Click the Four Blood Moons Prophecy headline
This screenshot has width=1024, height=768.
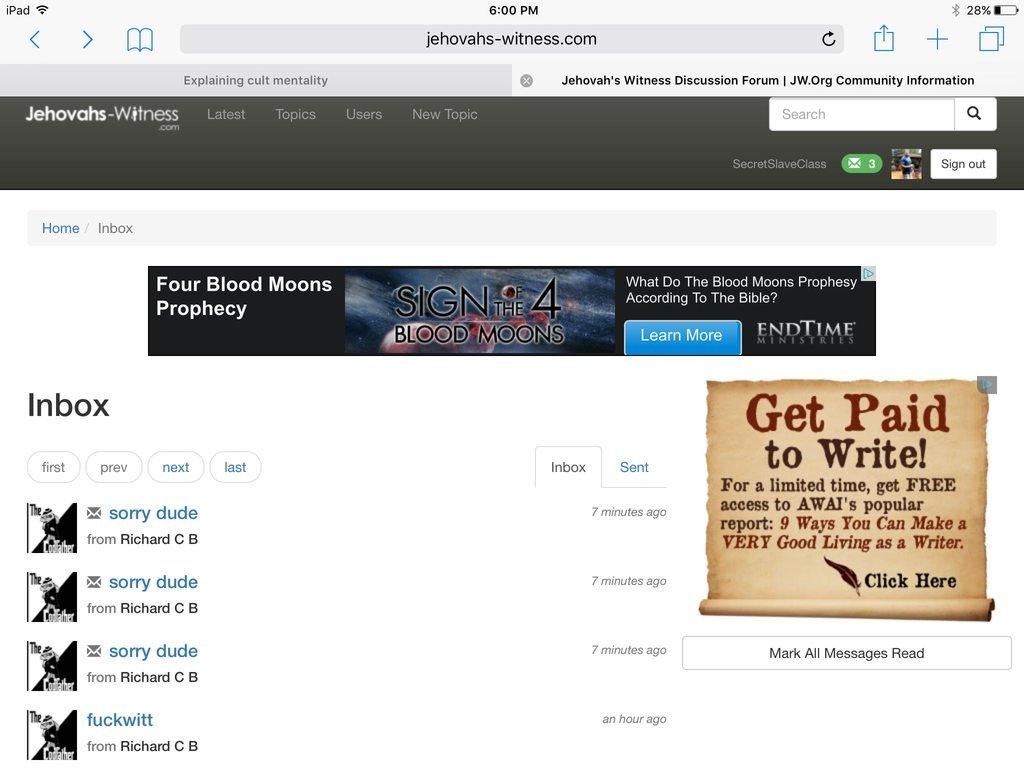click(244, 296)
